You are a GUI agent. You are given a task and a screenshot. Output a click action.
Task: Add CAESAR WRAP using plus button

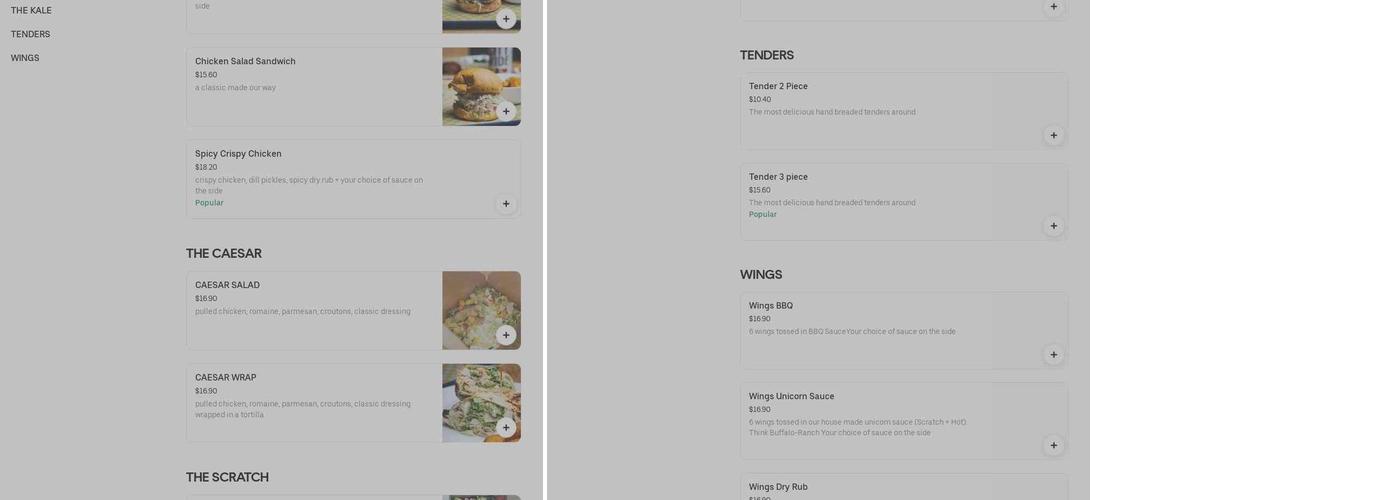[x=506, y=428]
